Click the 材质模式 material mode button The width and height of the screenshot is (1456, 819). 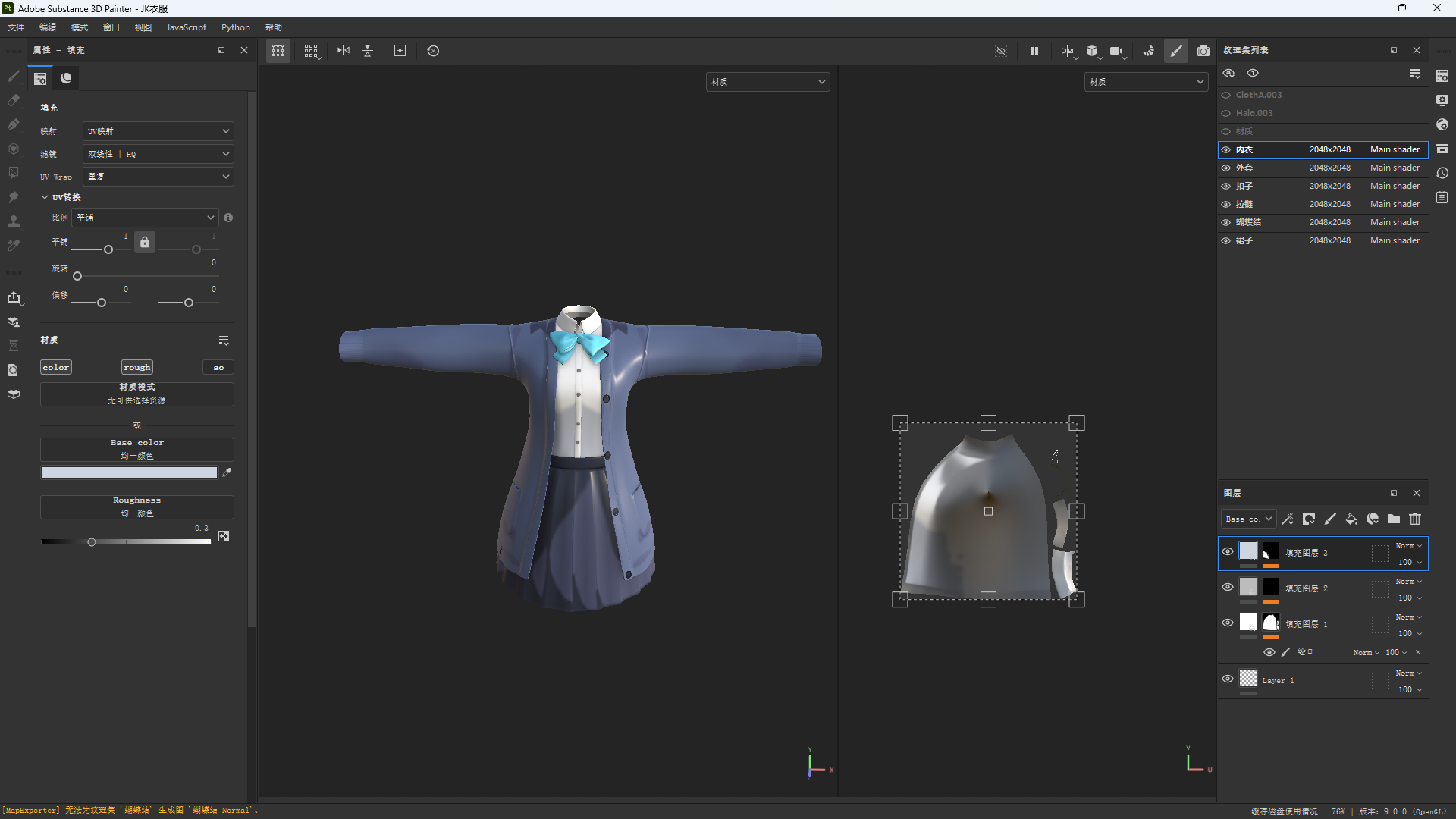pos(136,394)
